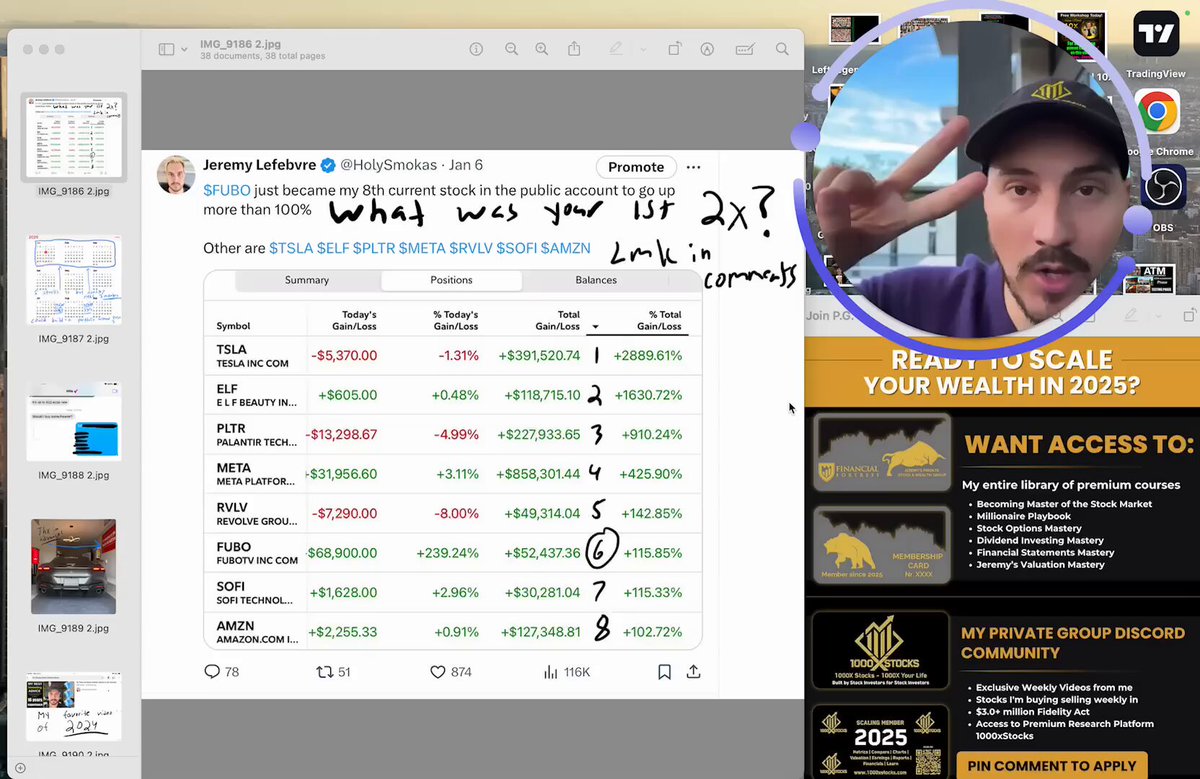Click the reply icon with 78 comments
The image size is (1200, 779).
212,672
